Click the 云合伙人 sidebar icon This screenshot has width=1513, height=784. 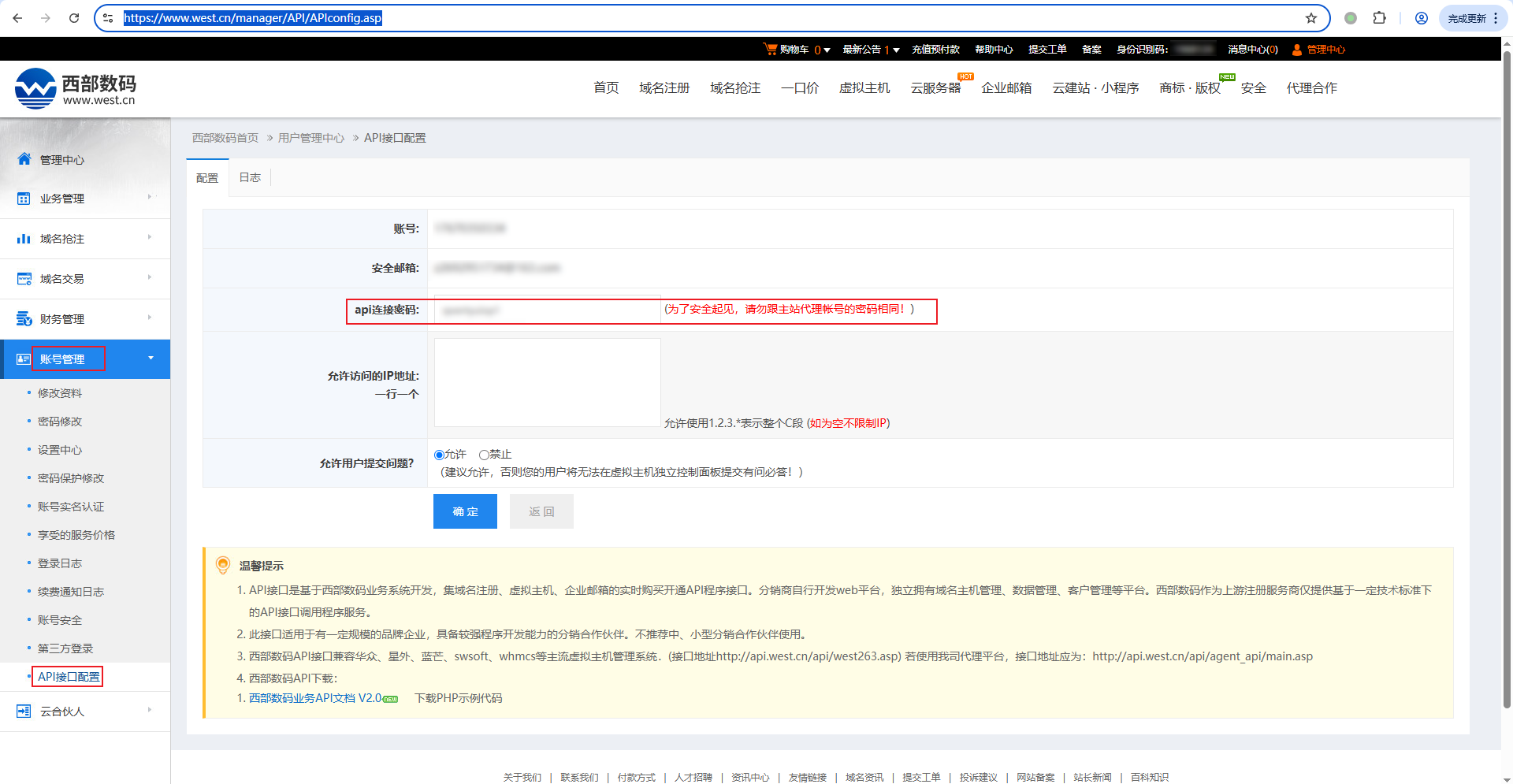tap(24, 712)
